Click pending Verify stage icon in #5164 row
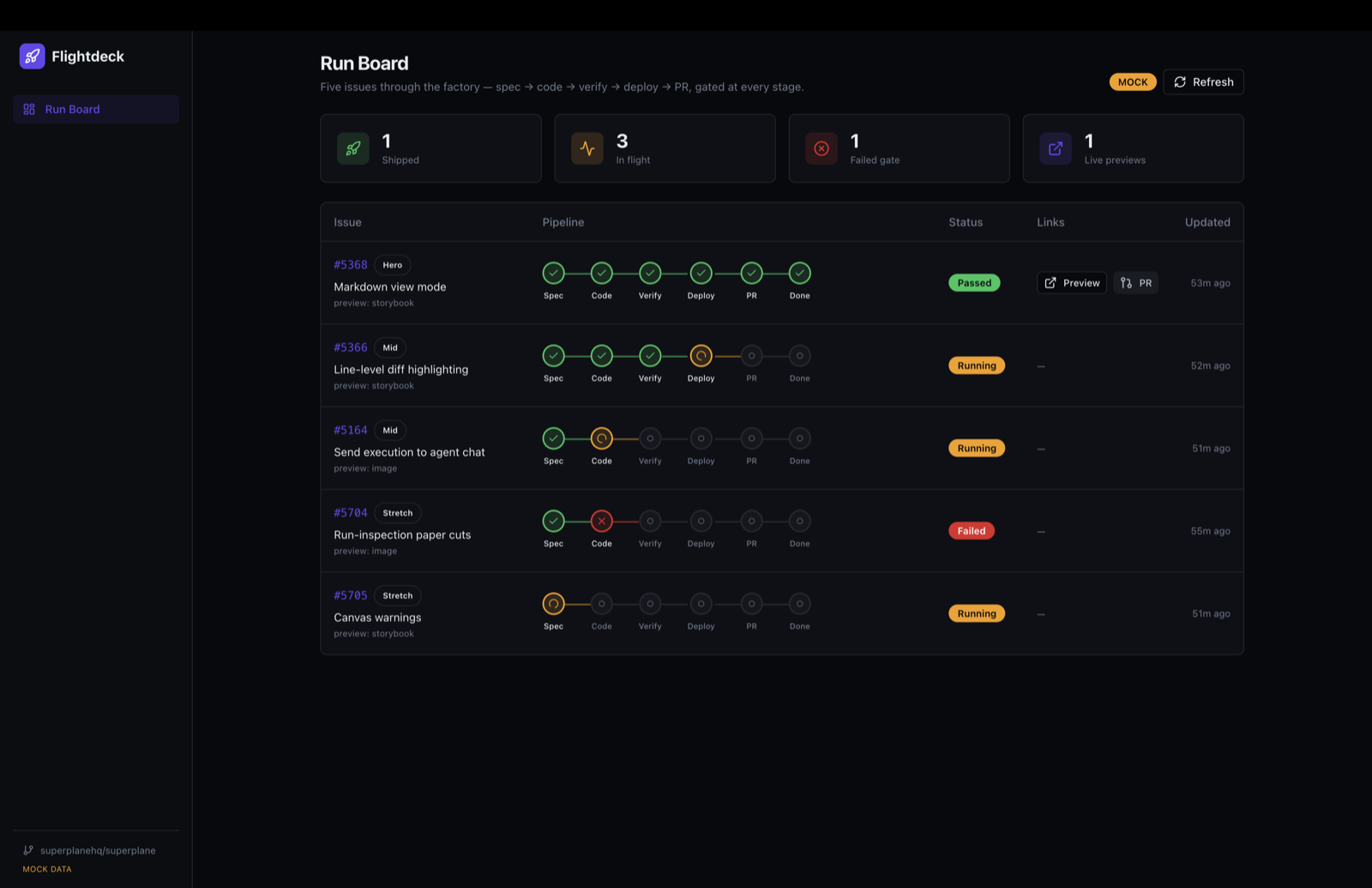 click(650, 438)
